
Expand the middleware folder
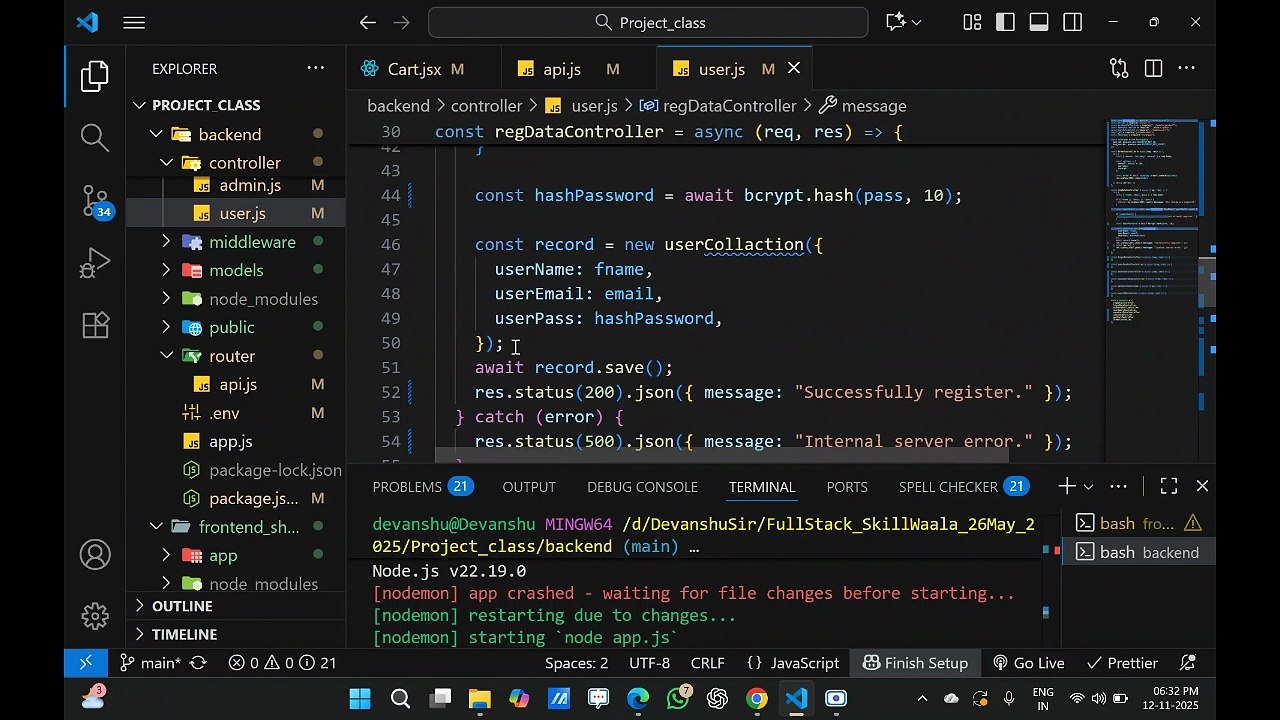point(236,242)
